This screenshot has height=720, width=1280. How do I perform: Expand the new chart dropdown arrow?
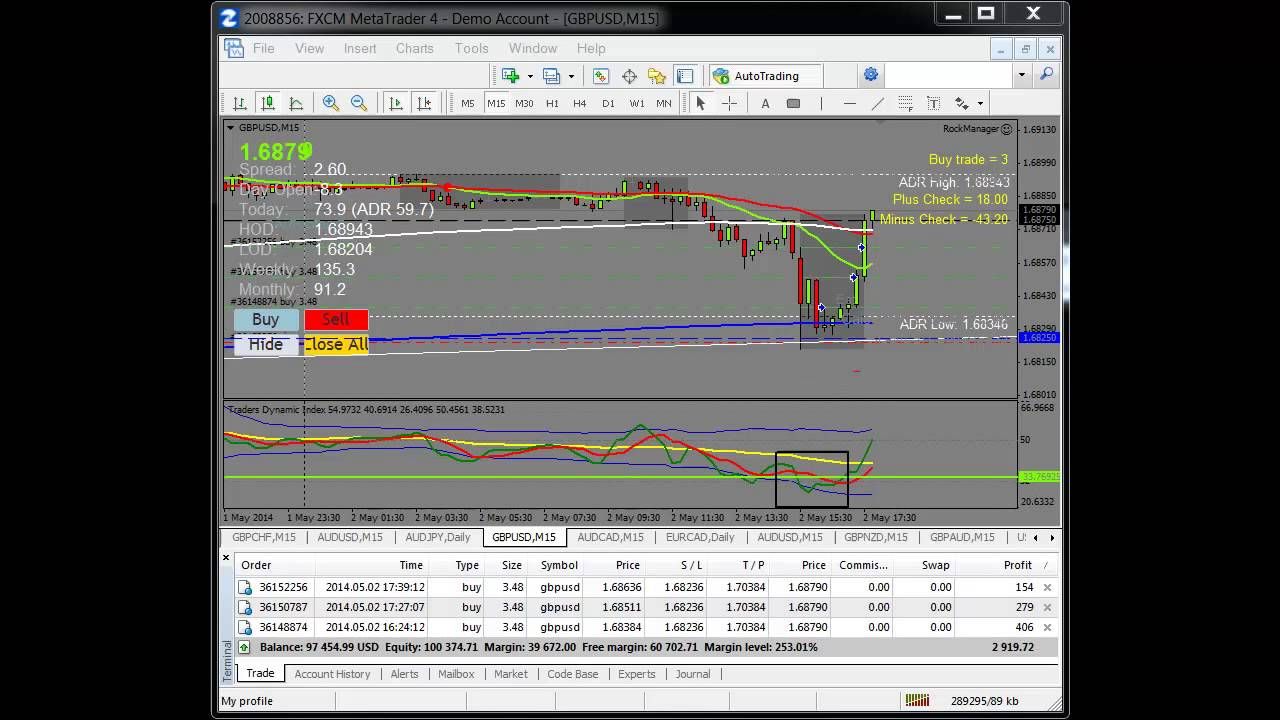pyautogui.click(x=530, y=76)
